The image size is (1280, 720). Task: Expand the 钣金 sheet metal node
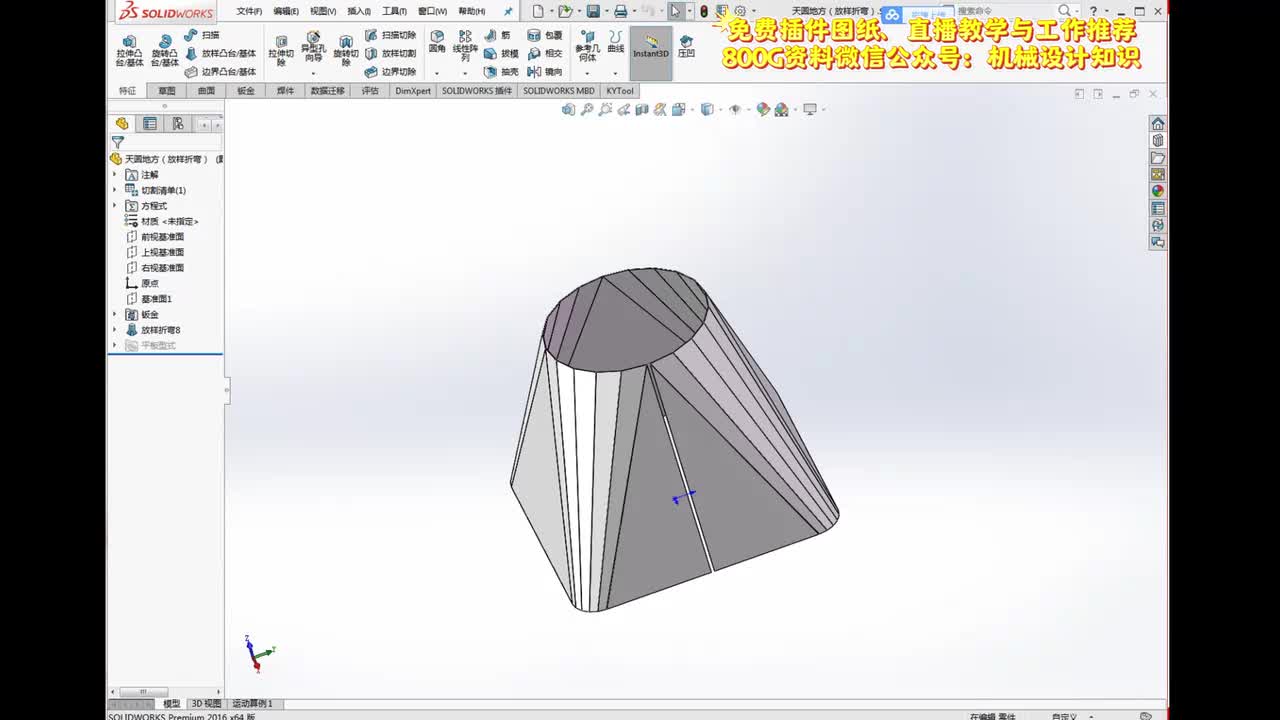[114, 314]
